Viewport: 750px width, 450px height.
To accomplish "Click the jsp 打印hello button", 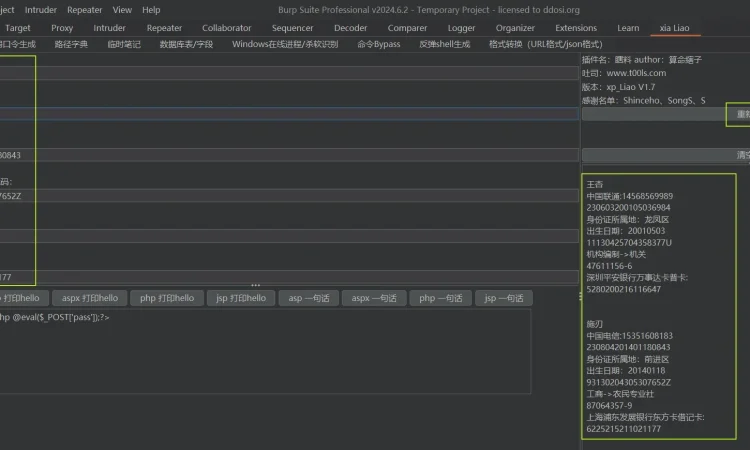I will click(x=241, y=298).
